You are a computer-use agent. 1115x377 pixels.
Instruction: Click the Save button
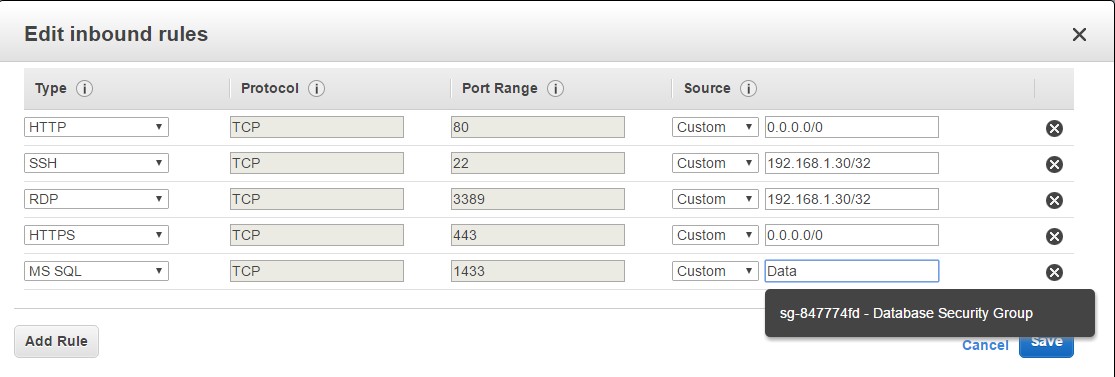1046,343
